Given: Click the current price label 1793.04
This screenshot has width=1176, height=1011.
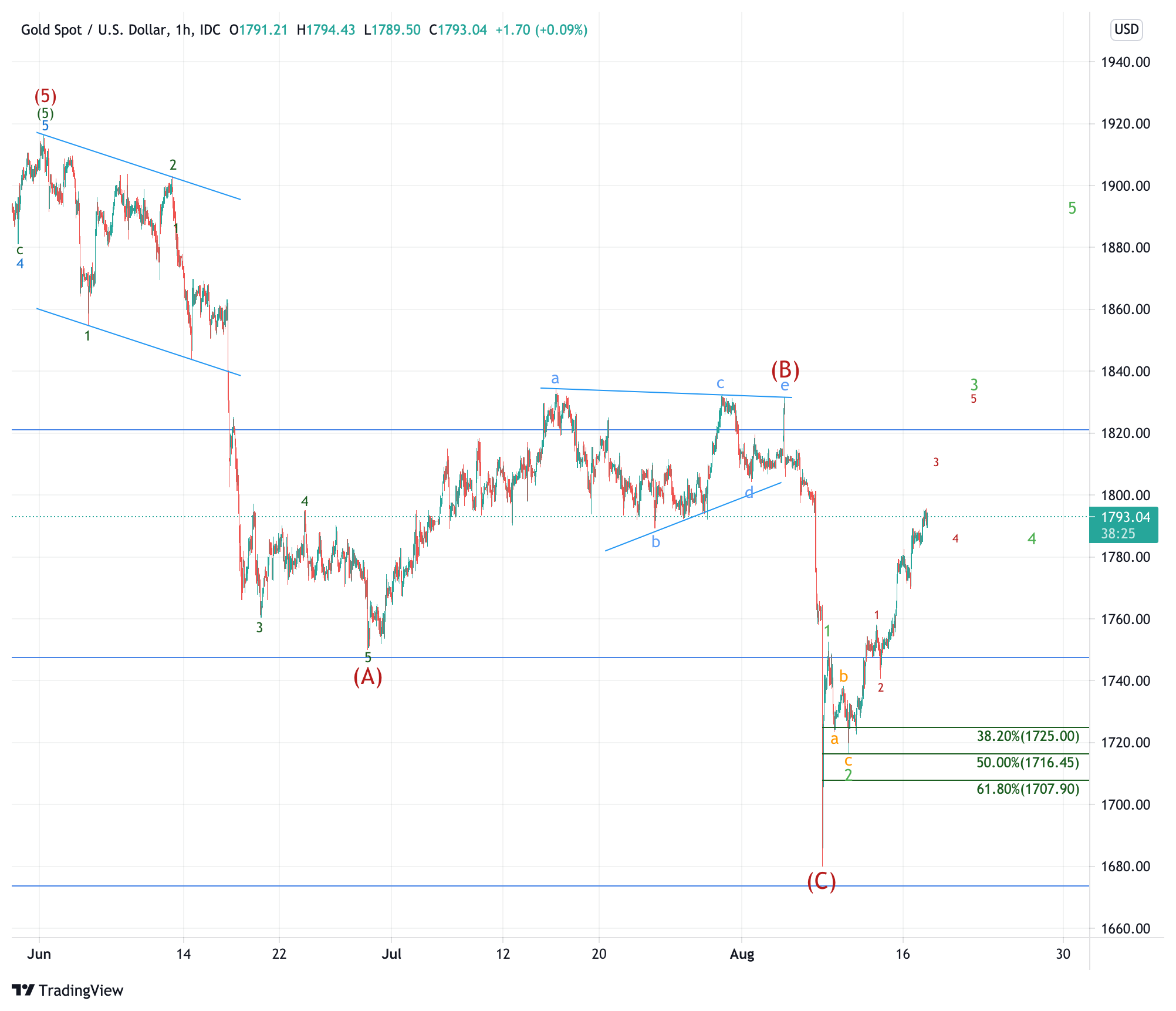Looking at the screenshot, I should pos(1125,517).
